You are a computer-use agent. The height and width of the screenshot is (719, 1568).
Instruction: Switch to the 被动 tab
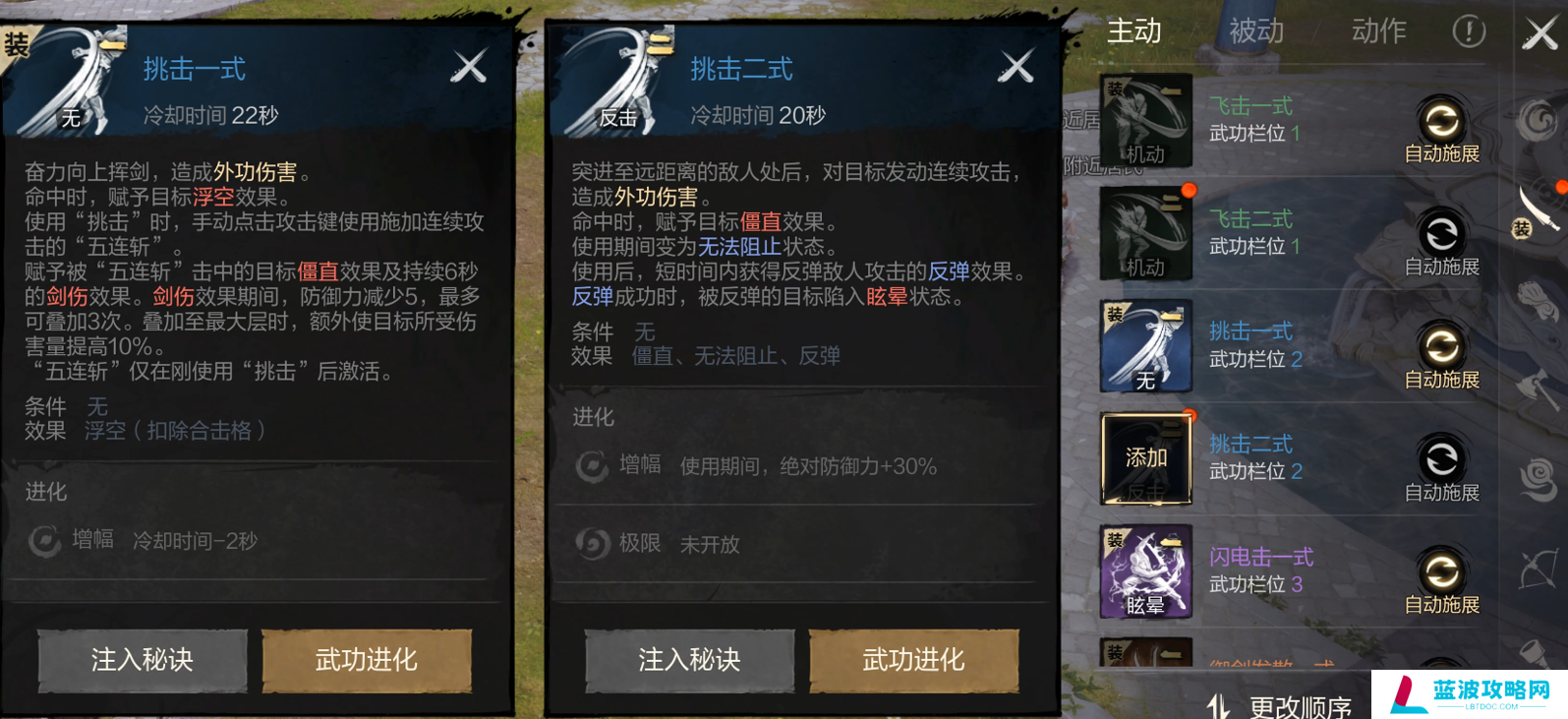pyautogui.click(x=1256, y=31)
